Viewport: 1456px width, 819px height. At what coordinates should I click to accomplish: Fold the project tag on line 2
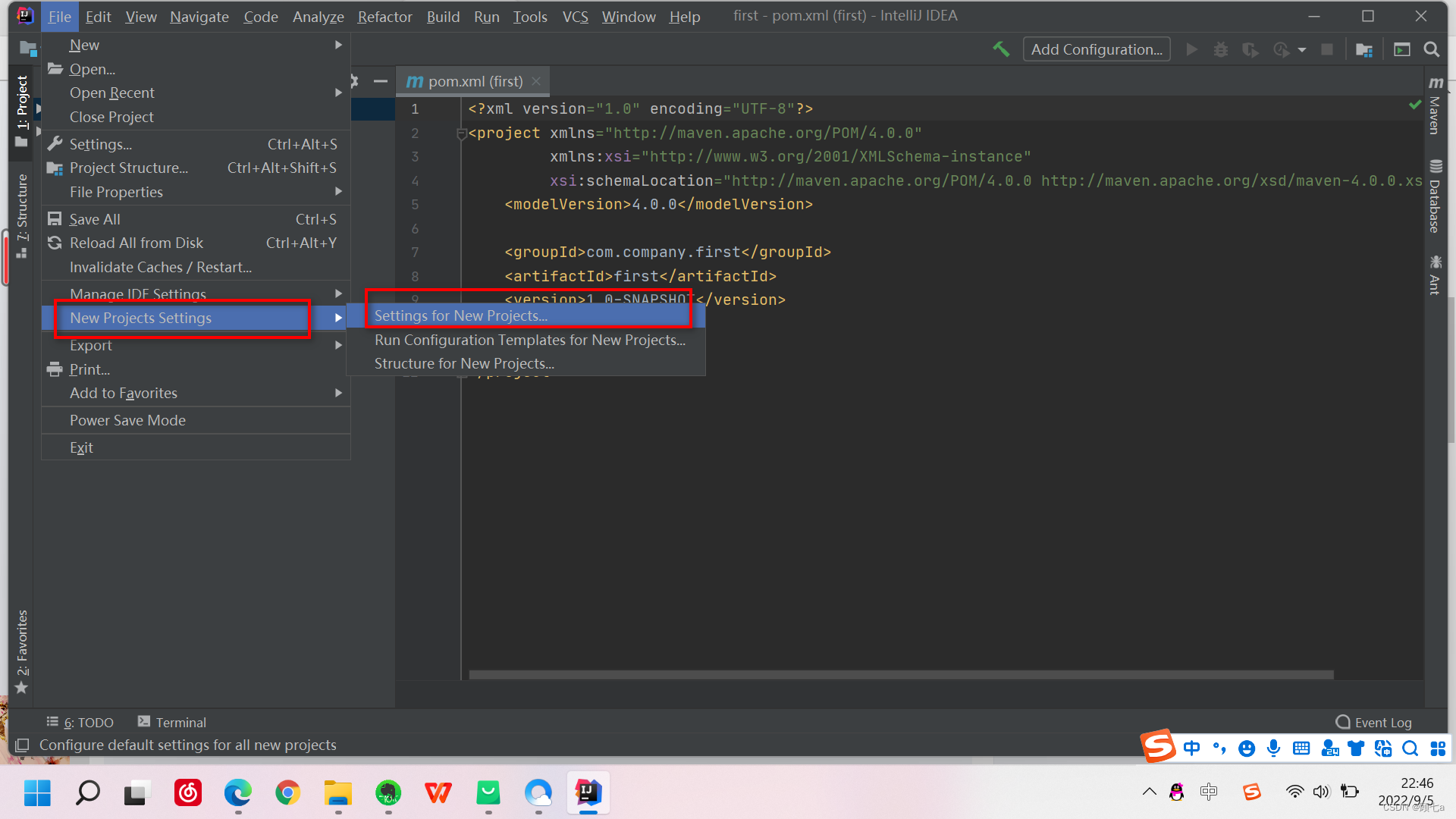[461, 134]
